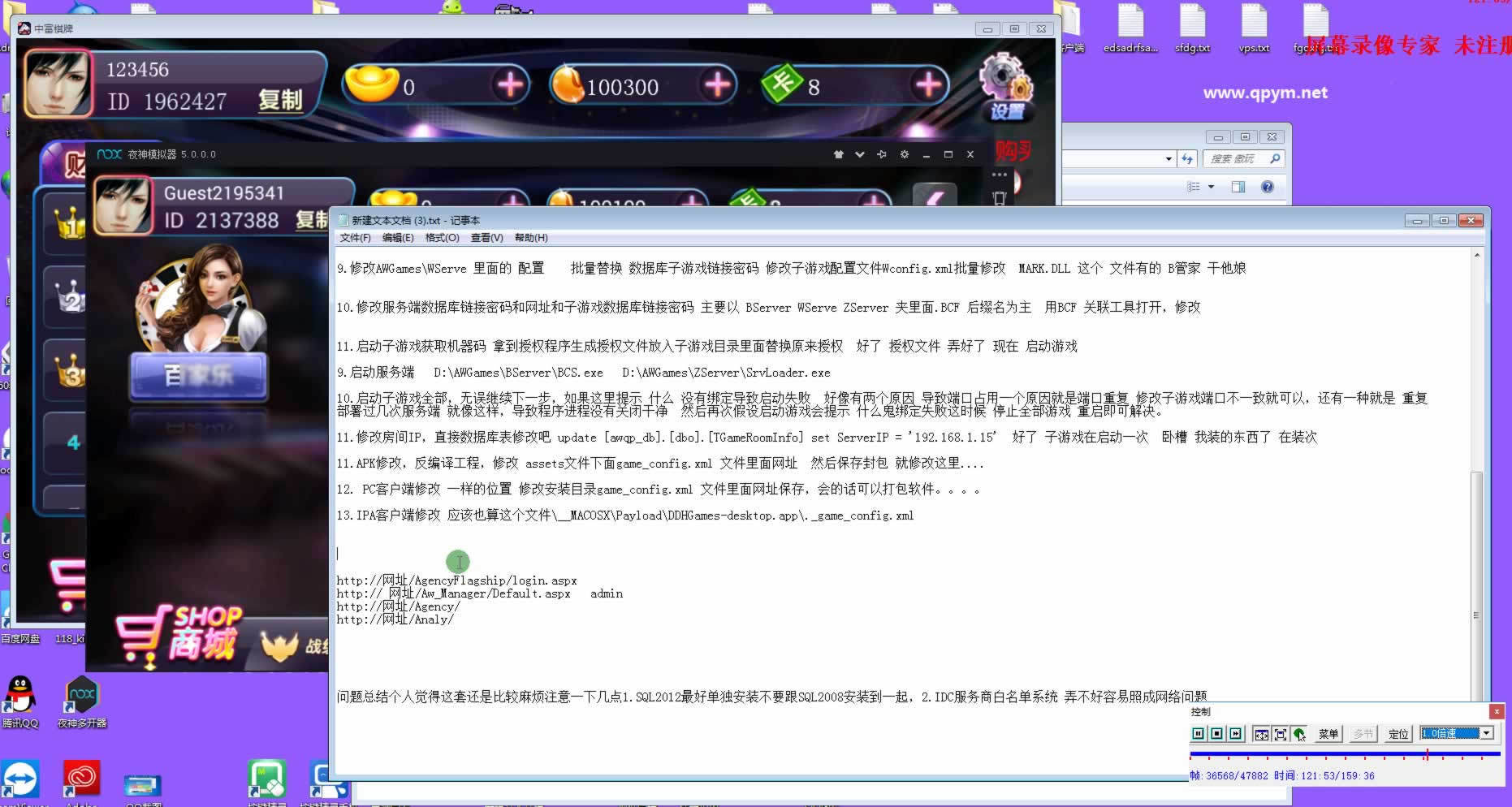Click the Nox settings gear icon in title bar
The image size is (1512, 807).
click(x=905, y=154)
